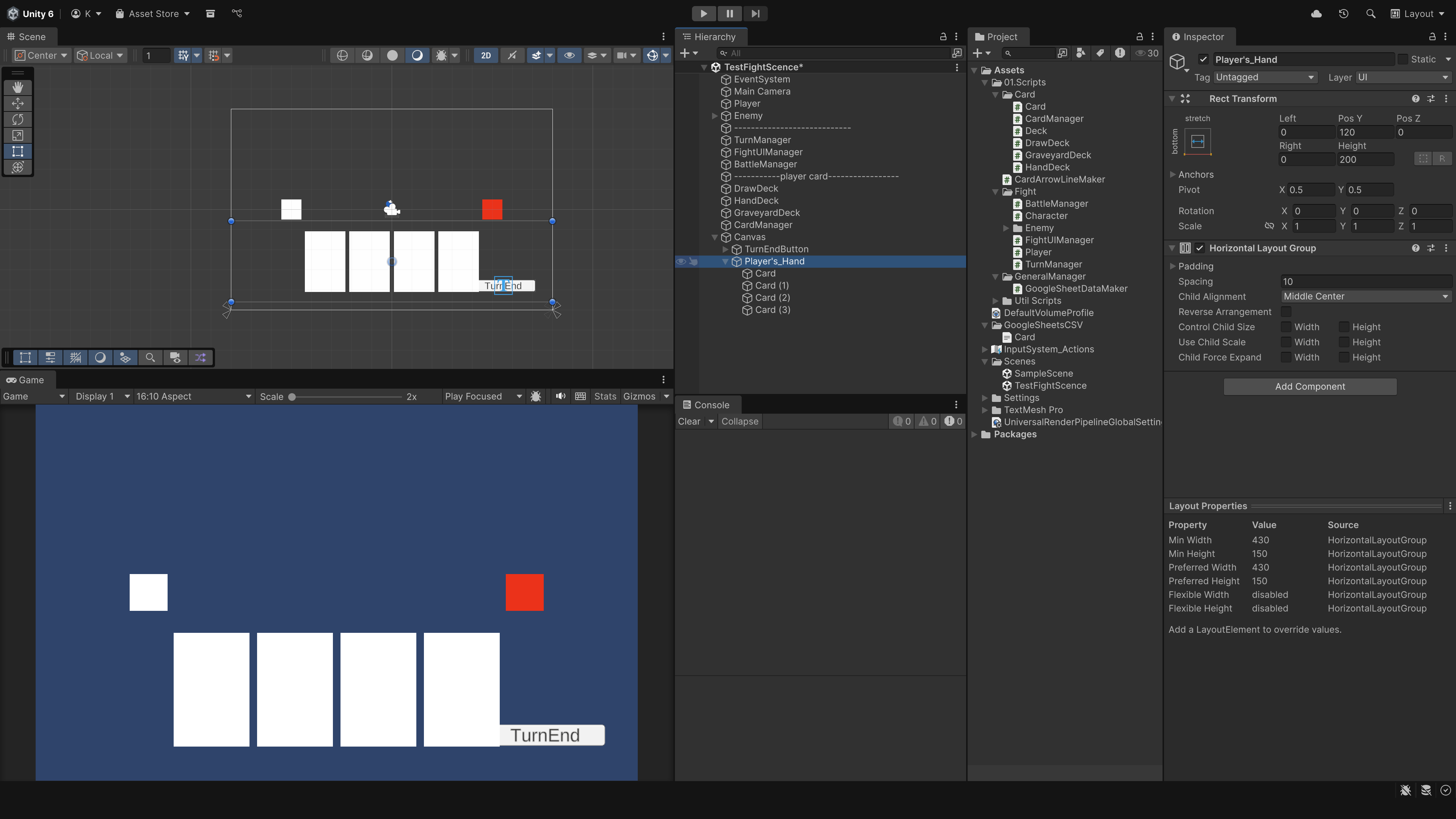Click the Stats button in Game view
Screen dimensions: 1456x819
pyautogui.click(x=605, y=396)
